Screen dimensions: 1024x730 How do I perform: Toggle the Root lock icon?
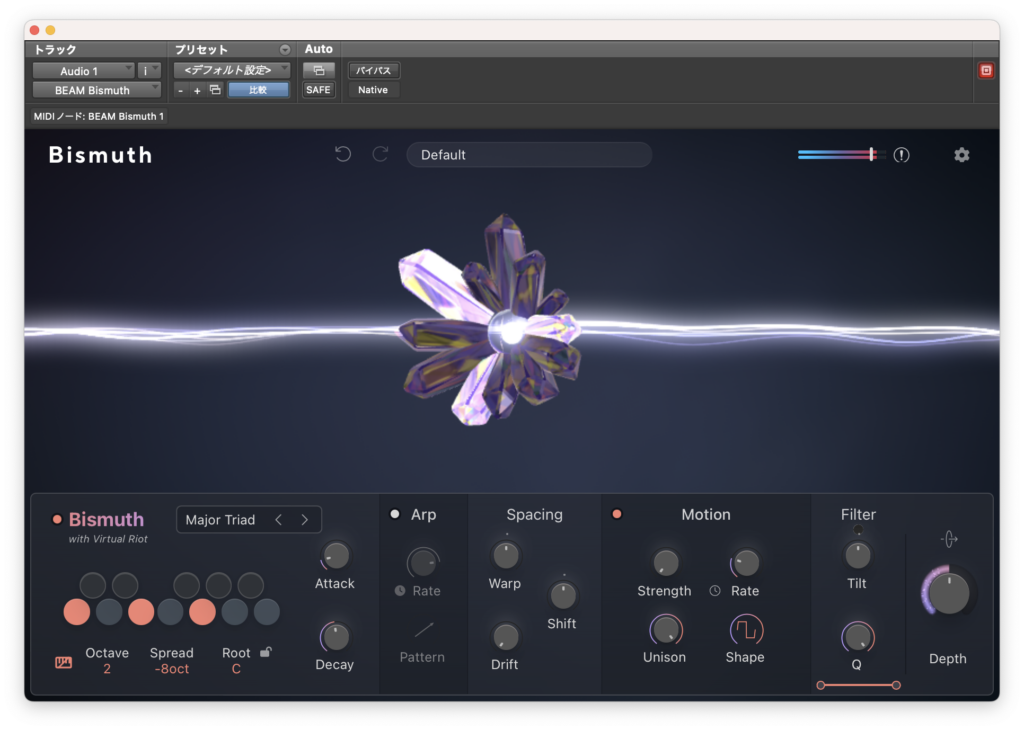tap(266, 652)
